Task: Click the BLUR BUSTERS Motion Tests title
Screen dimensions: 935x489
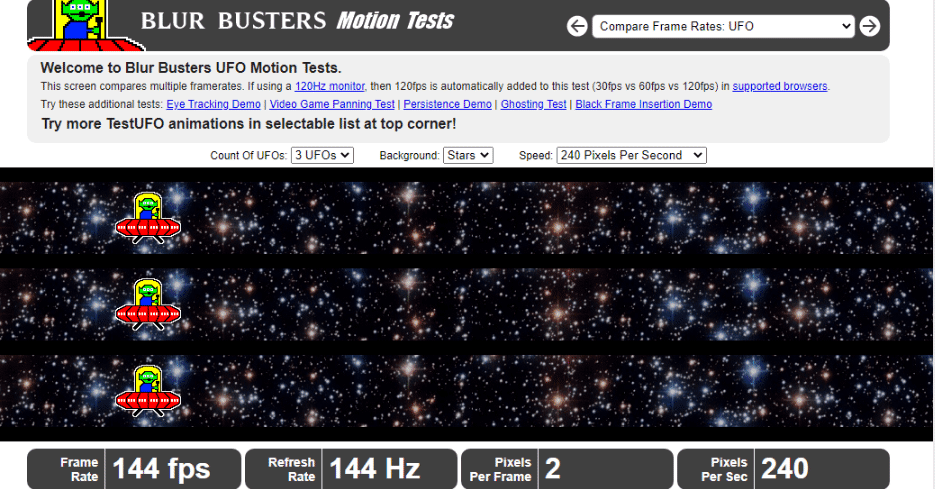Action: coord(297,21)
